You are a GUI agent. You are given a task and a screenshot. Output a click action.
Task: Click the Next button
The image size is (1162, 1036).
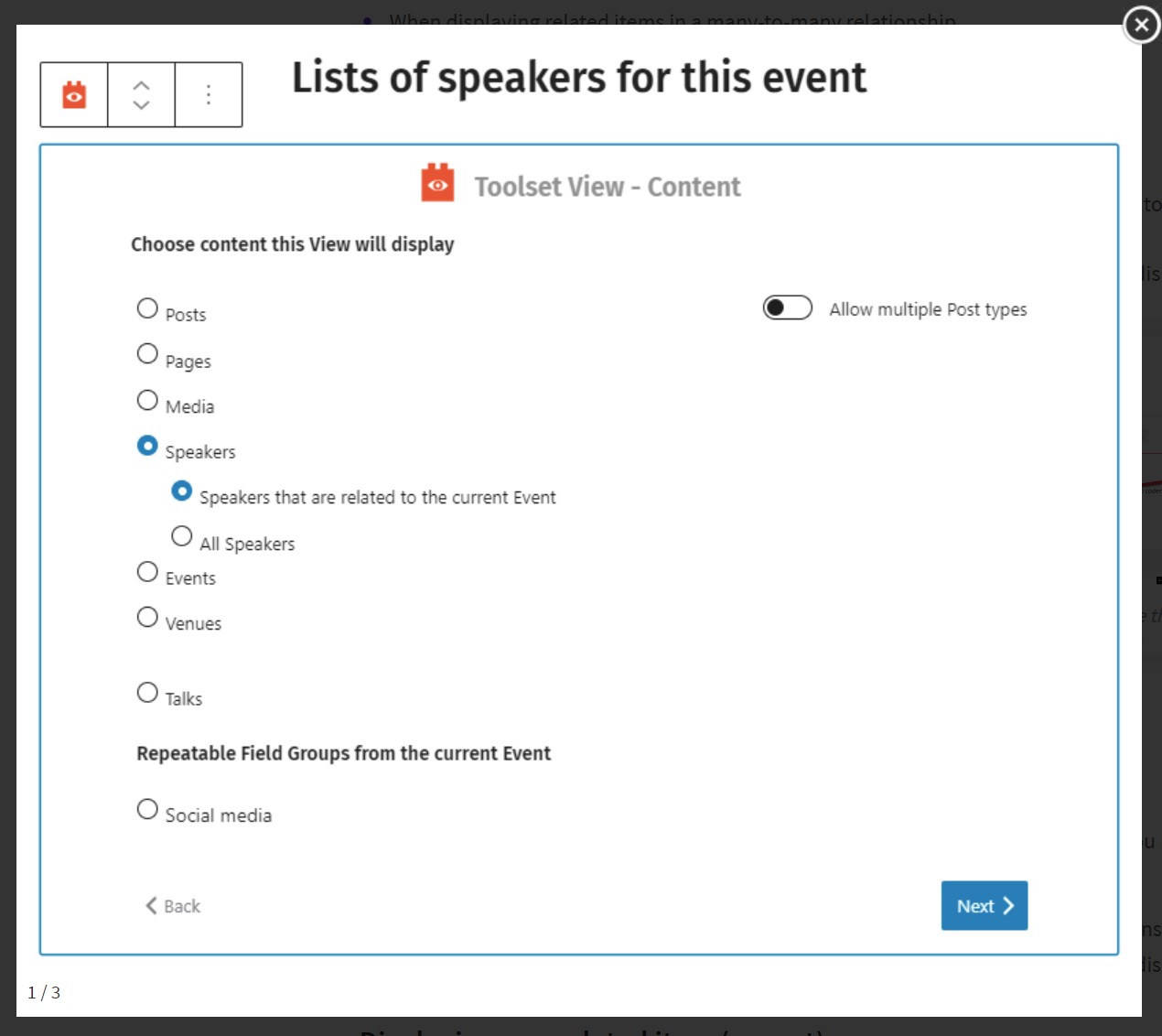[984, 906]
